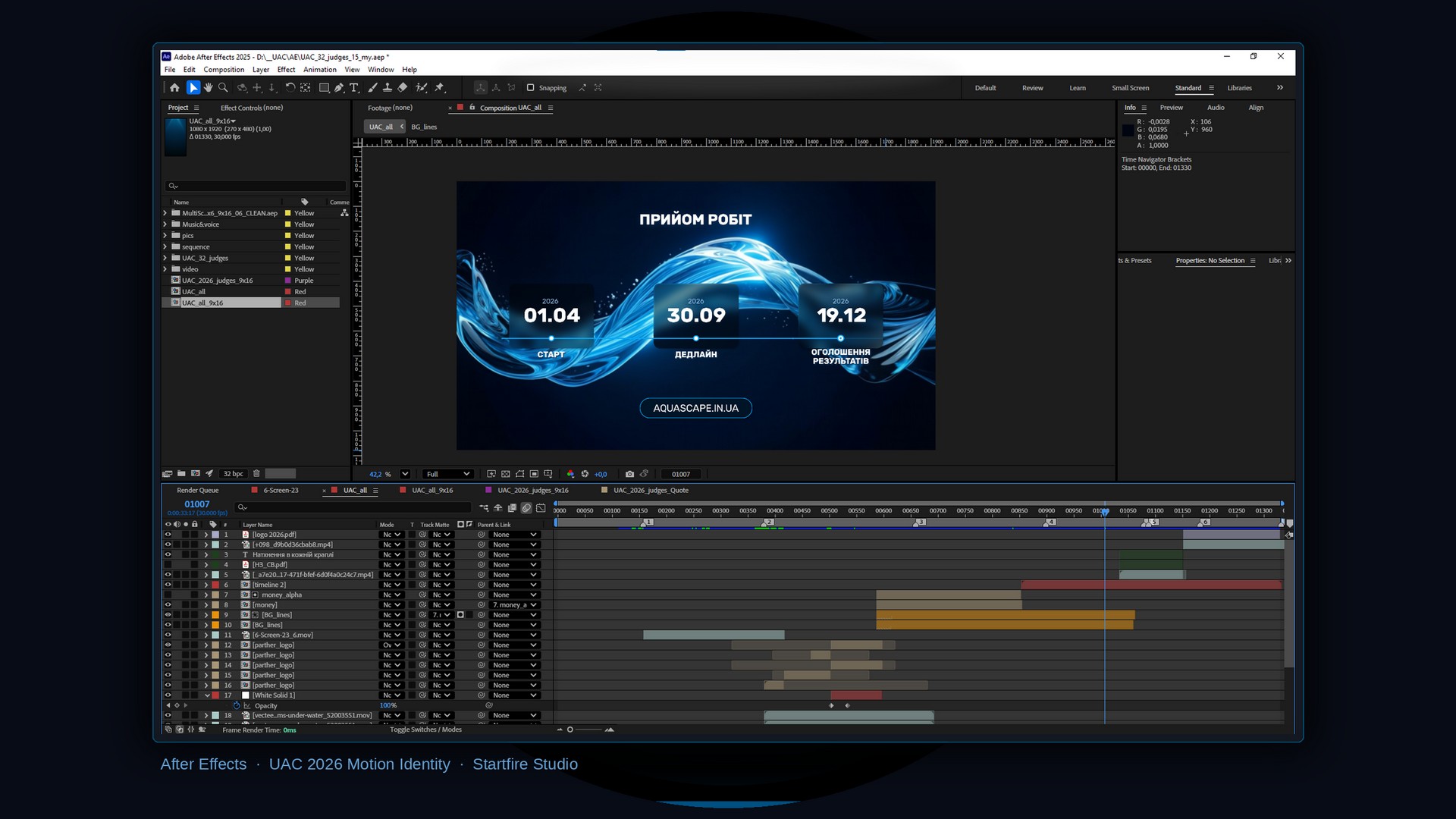Hide the 6-Screen-23_6.mov layer

click(168, 635)
